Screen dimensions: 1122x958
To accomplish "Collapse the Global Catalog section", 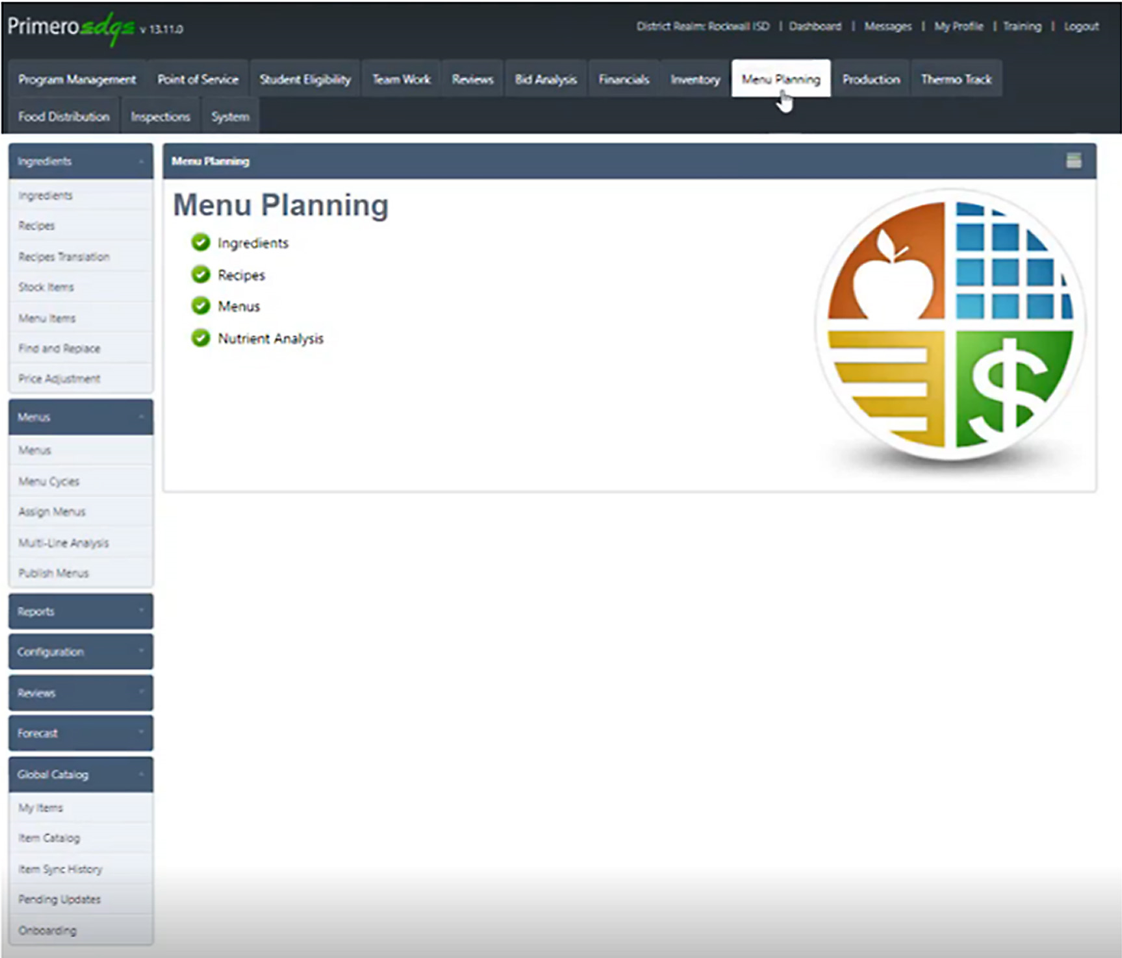I will pyautogui.click(x=80, y=773).
